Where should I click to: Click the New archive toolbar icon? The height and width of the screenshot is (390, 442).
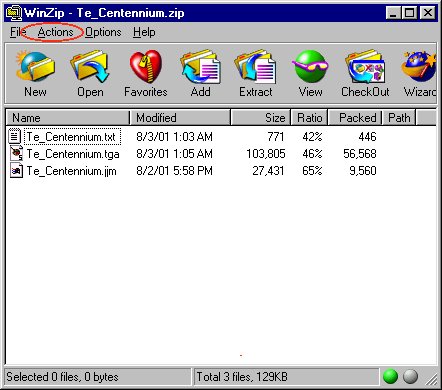(x=35, y=67)
